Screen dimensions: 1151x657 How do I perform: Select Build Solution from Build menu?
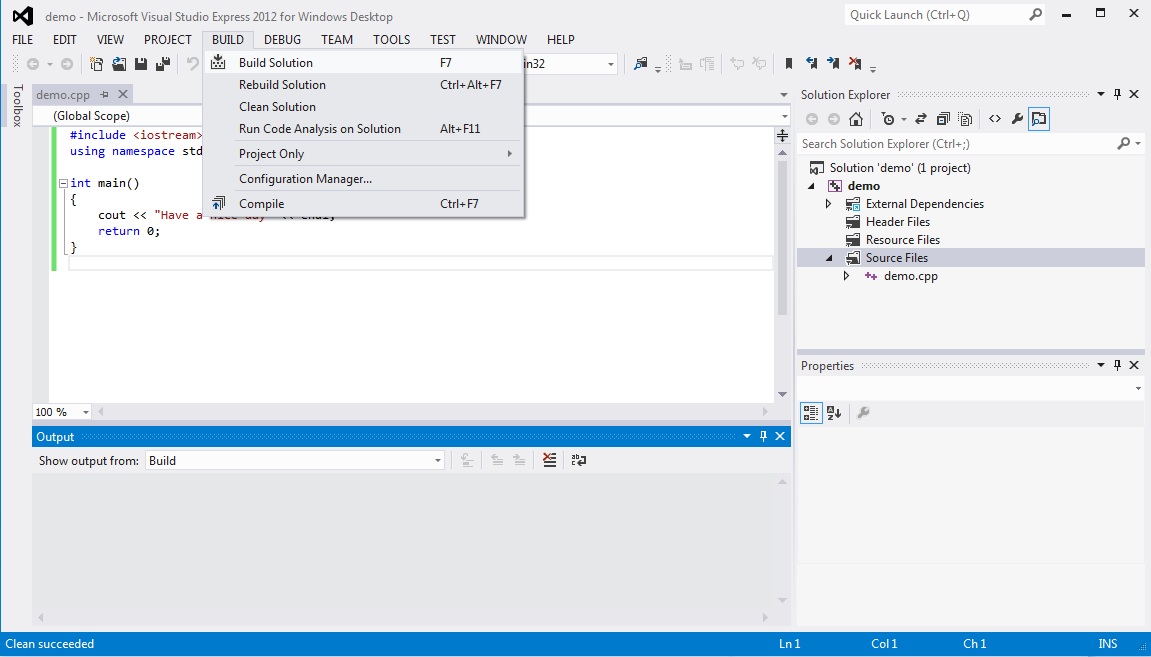point(363,62)
